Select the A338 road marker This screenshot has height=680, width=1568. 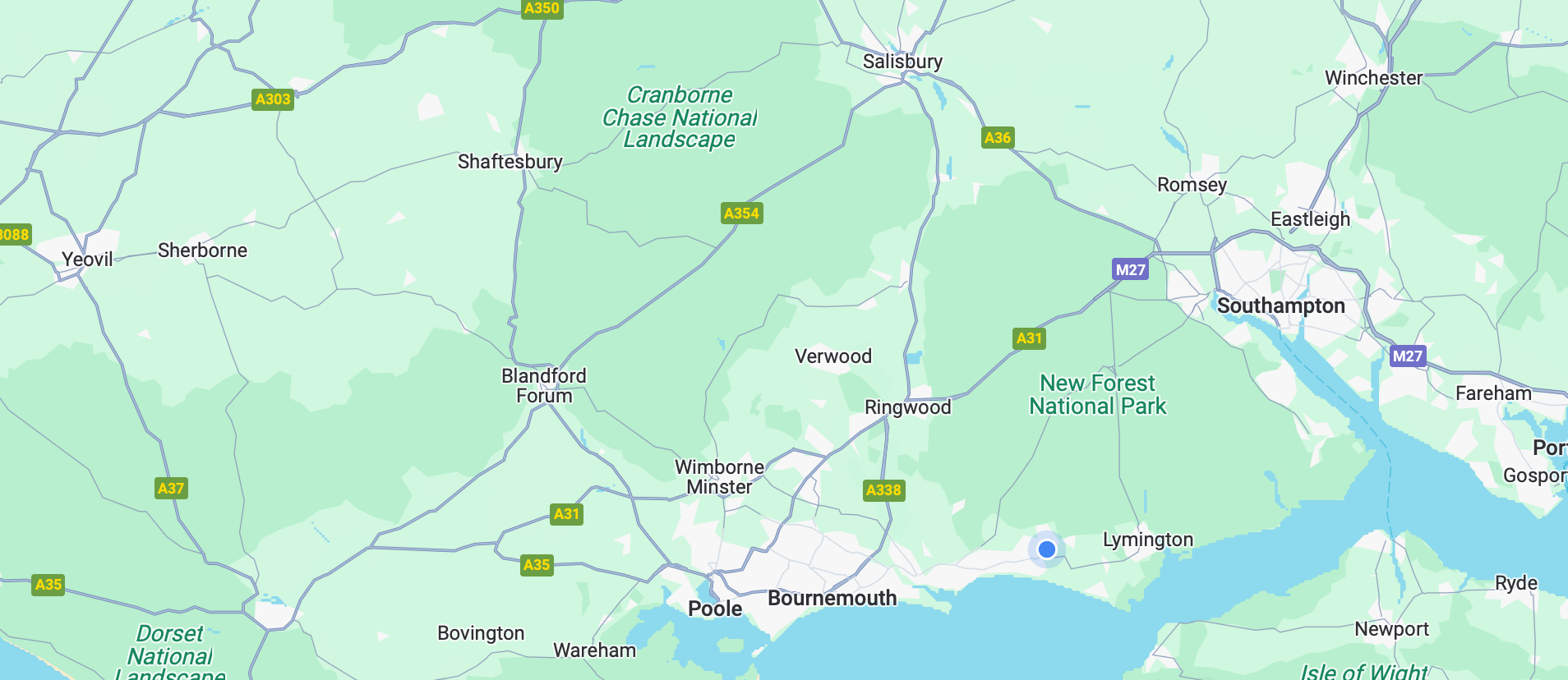[x=883, y=490]
